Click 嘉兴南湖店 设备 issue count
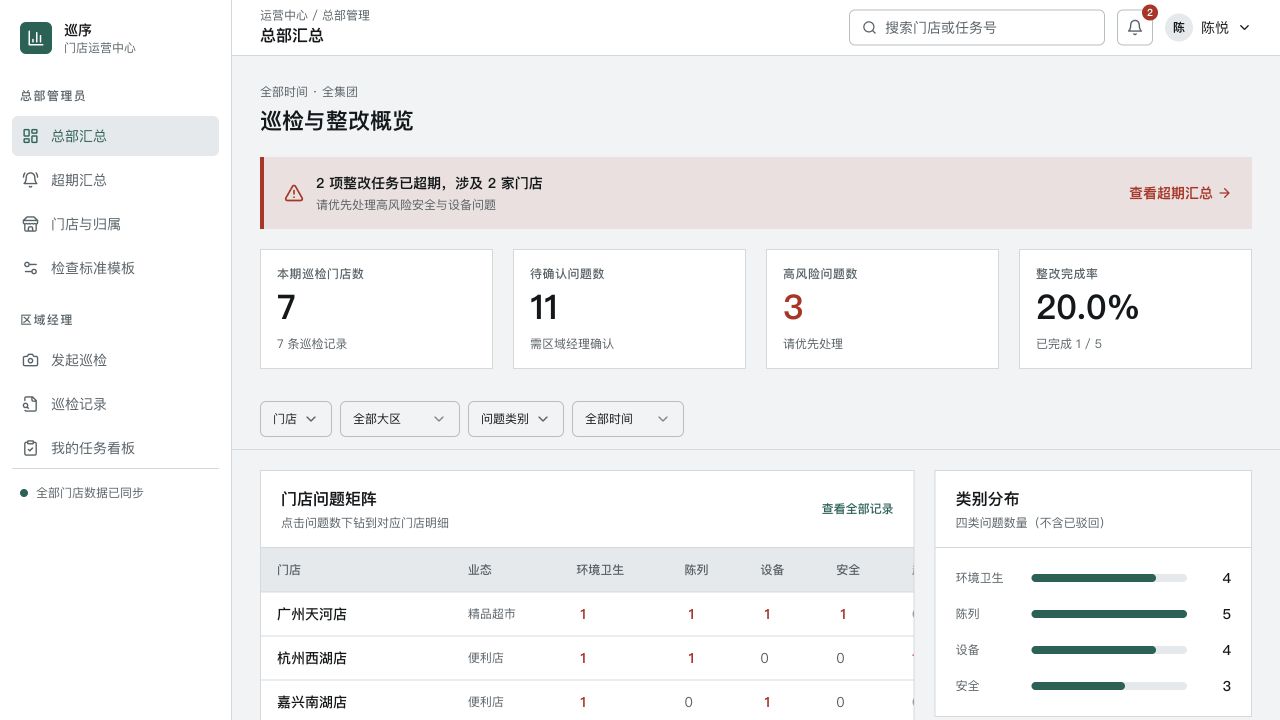 click(x=767, y=702)
